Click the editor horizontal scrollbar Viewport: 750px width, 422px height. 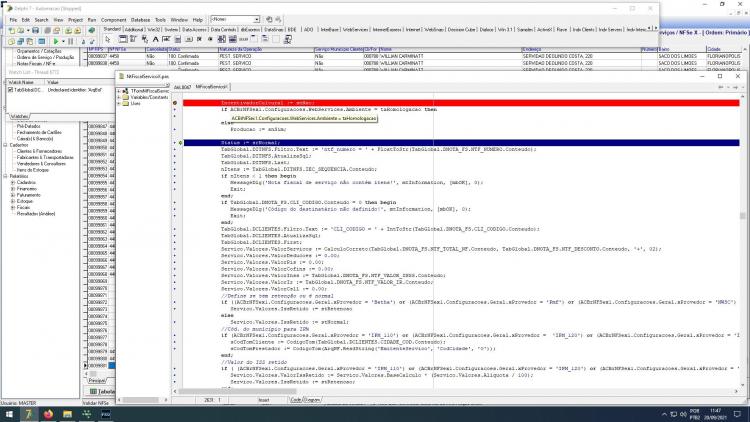tap(456, 391)
